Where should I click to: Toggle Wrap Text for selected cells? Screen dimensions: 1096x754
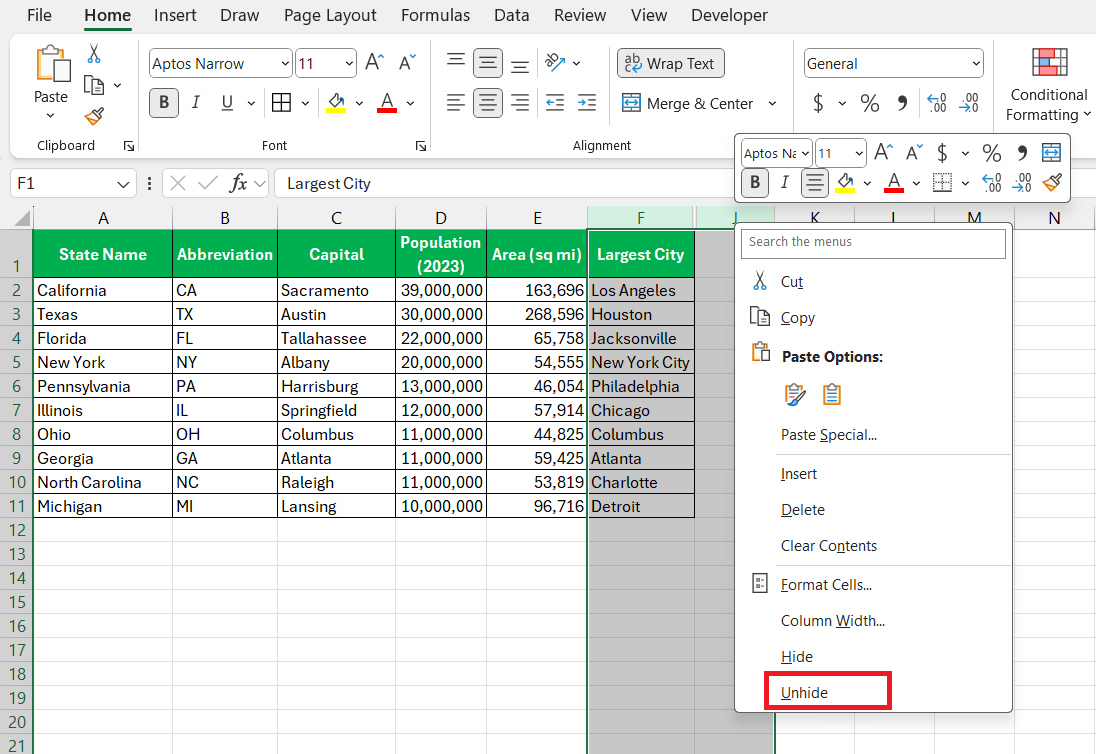pos(670,63)
